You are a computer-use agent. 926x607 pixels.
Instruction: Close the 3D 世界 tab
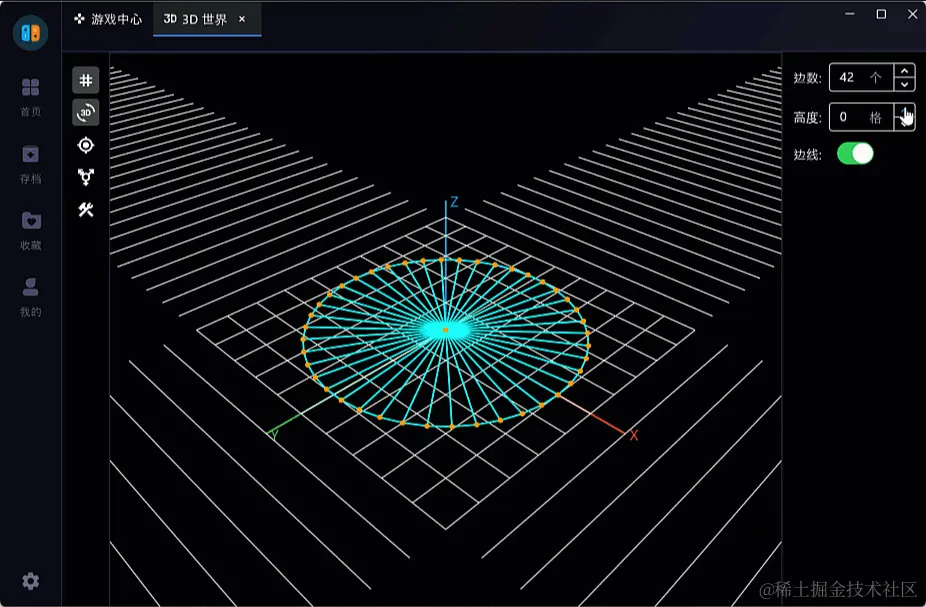[242, 19]
